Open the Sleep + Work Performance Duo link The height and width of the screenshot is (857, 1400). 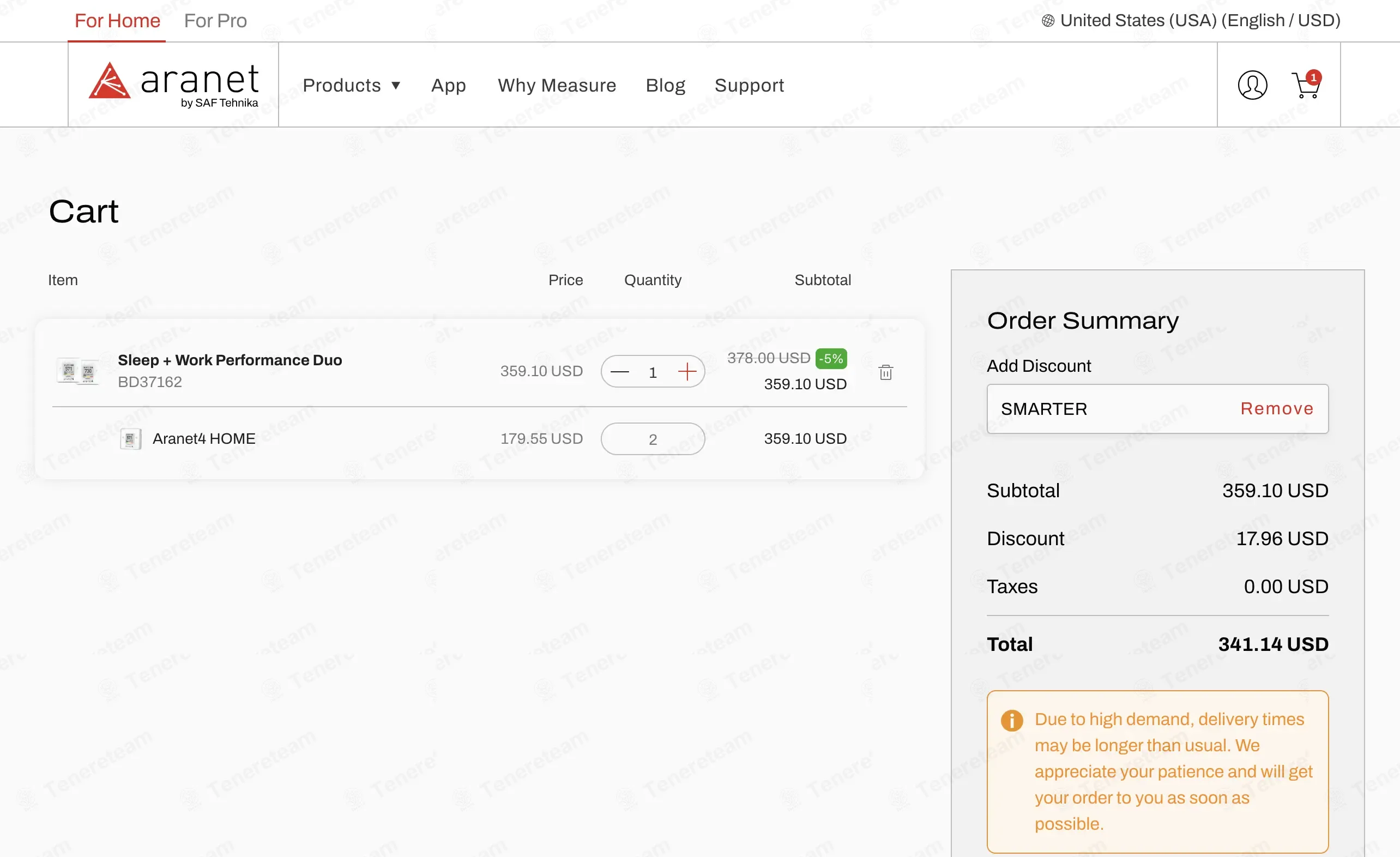coord(230,360)
